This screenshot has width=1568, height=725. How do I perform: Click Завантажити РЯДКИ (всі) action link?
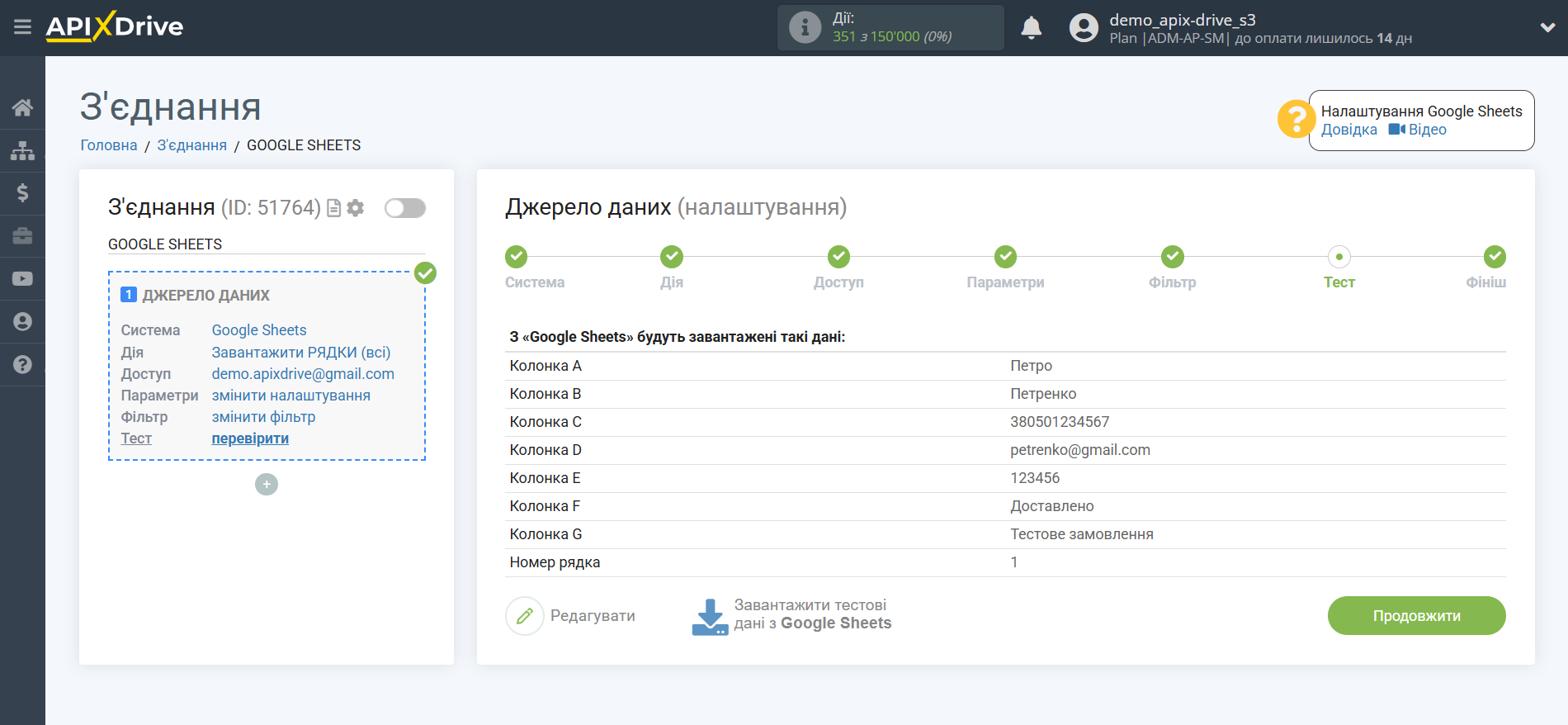[x=301, y=353]
